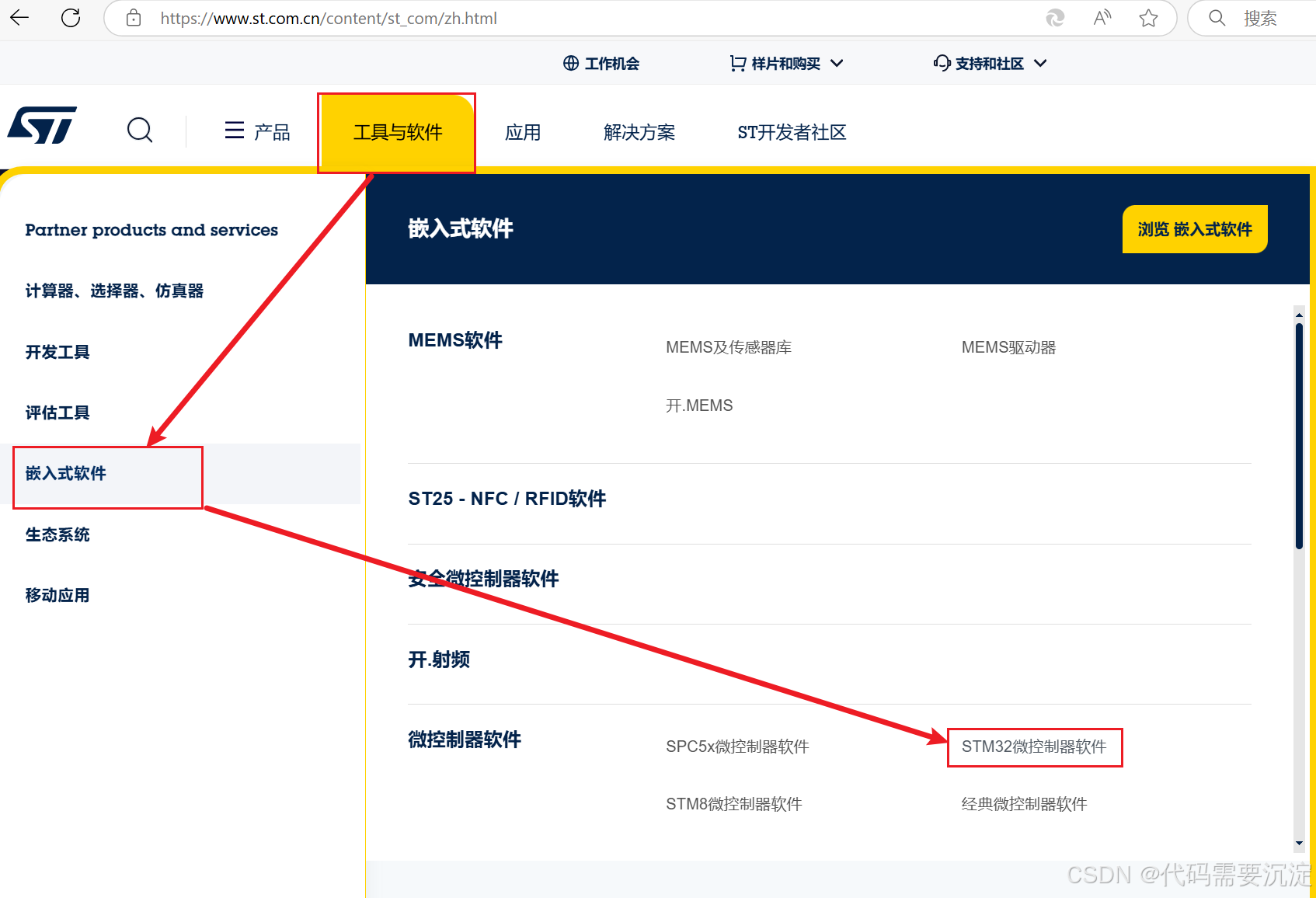
Task: Open the 产品 hamburger menu
Action: [257, 132]
